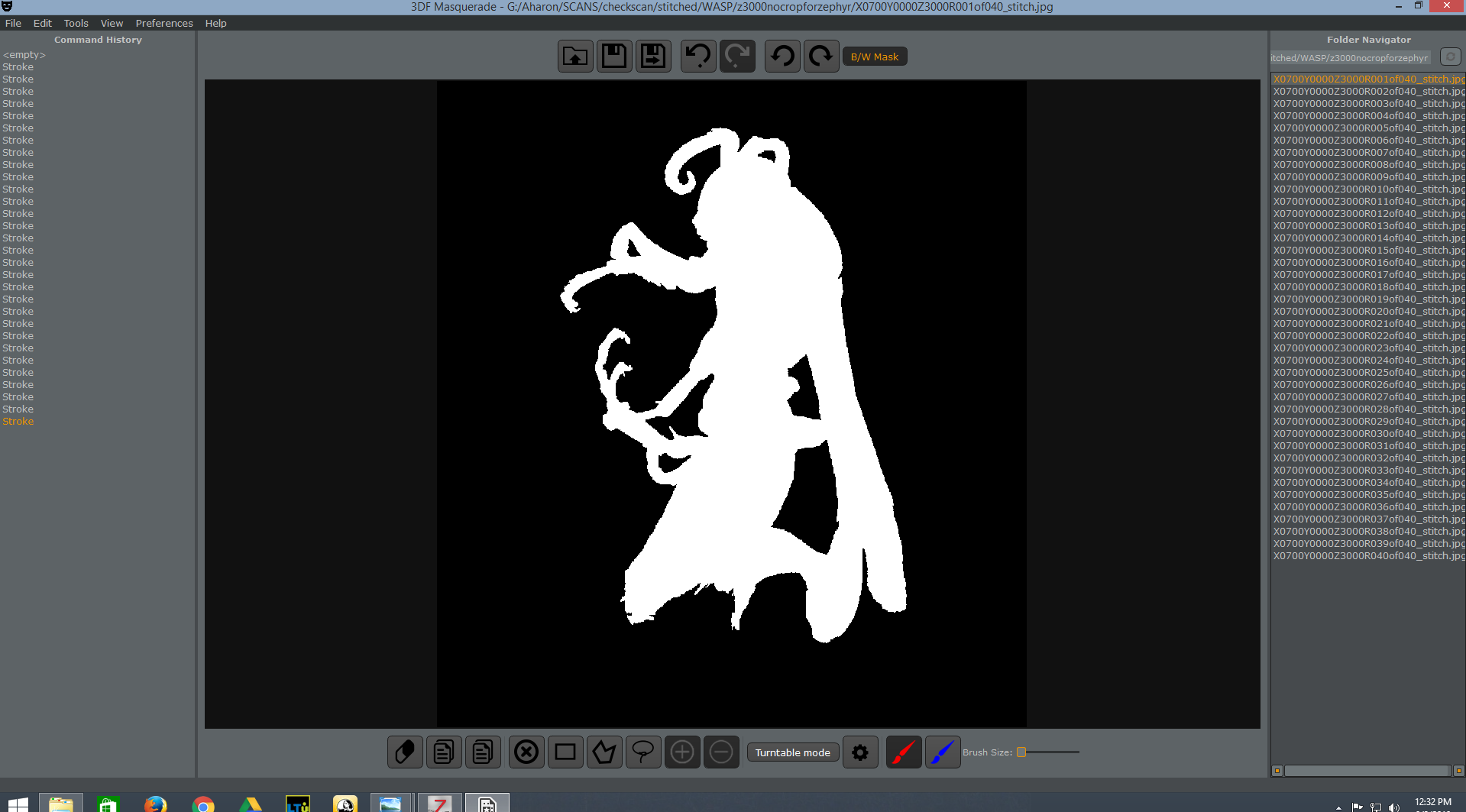
Task: Switch to the red Z app on taskbar
Action: 439,804
